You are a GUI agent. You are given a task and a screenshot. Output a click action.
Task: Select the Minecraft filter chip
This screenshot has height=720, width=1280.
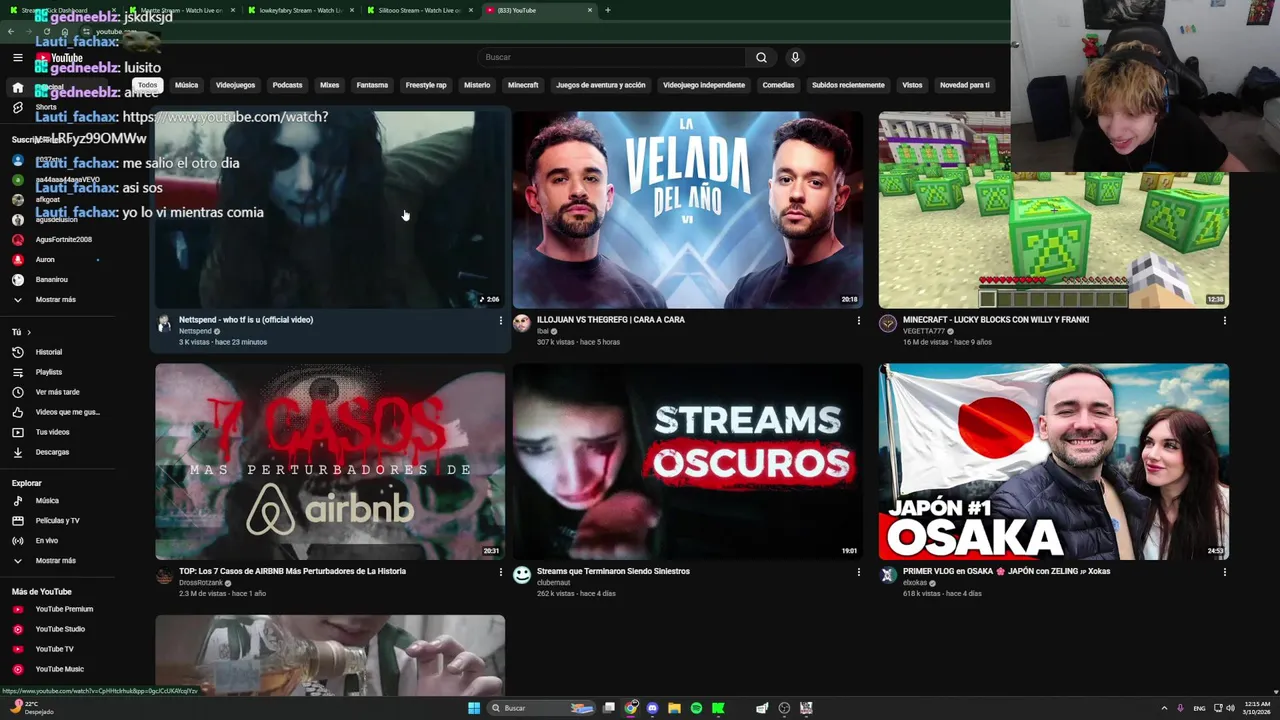point(523,85)
